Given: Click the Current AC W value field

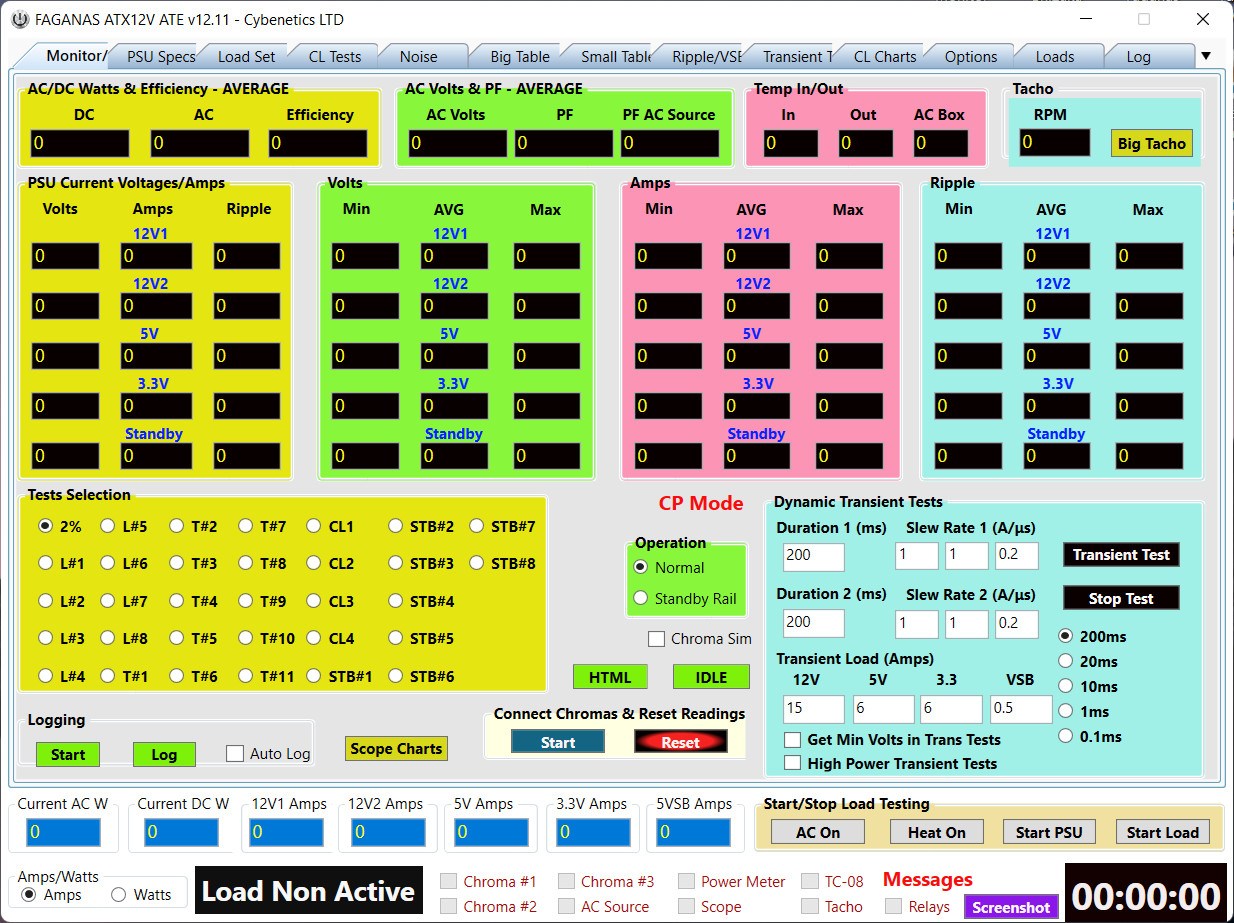Looking at the screenshot, I should tap(64, 832).
